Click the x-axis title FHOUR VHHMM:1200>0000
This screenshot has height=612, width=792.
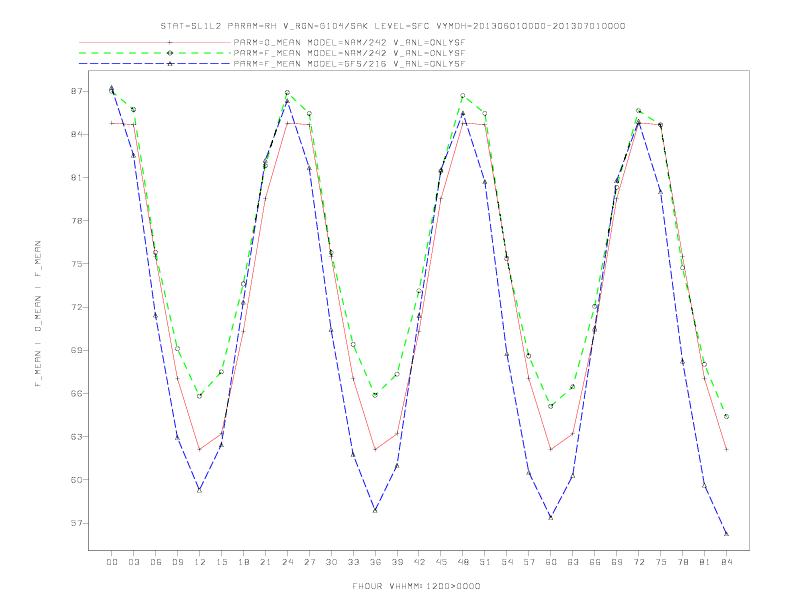tap(416, 586)
